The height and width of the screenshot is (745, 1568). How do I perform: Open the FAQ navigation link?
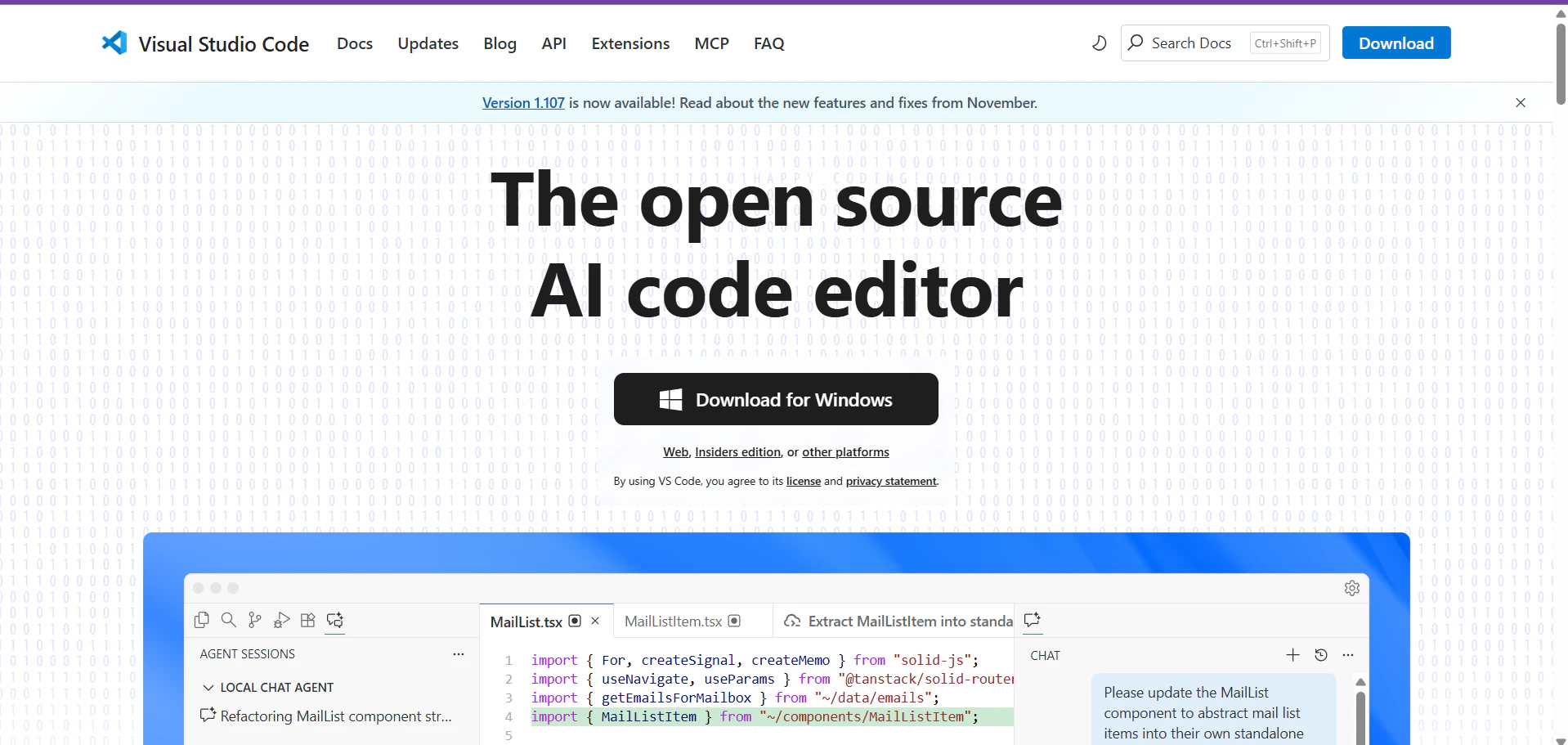coord(768,43)
